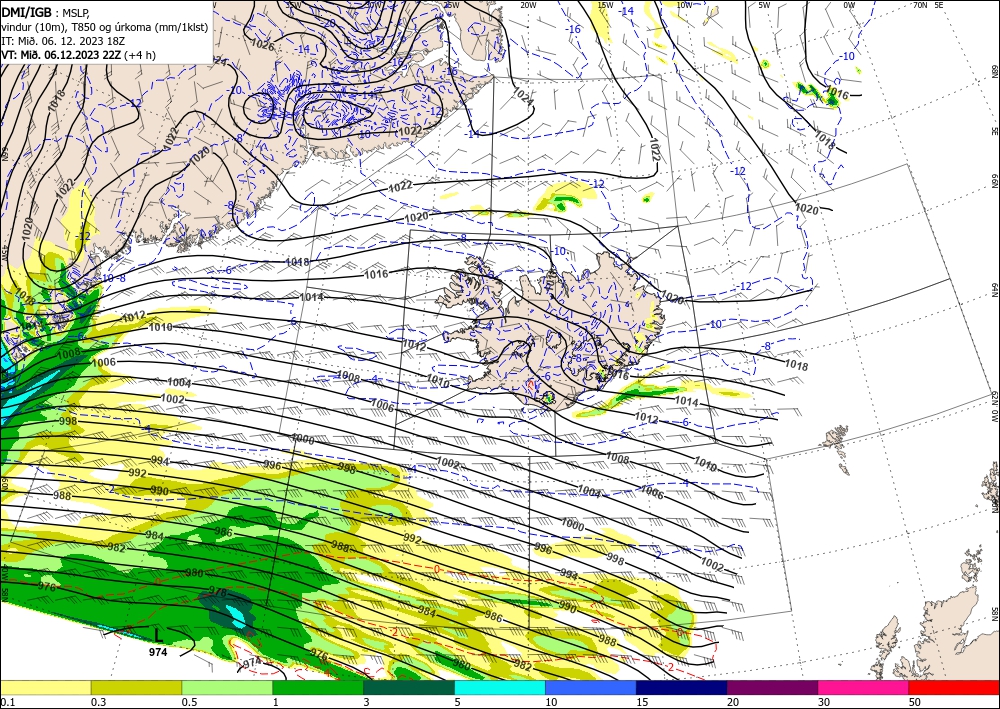This screenshot has height=709, width=1000.
Task: Click the "VT: Mið. 06.12.2023 22Z (+4 h)" line
Action: coord(78,55)
